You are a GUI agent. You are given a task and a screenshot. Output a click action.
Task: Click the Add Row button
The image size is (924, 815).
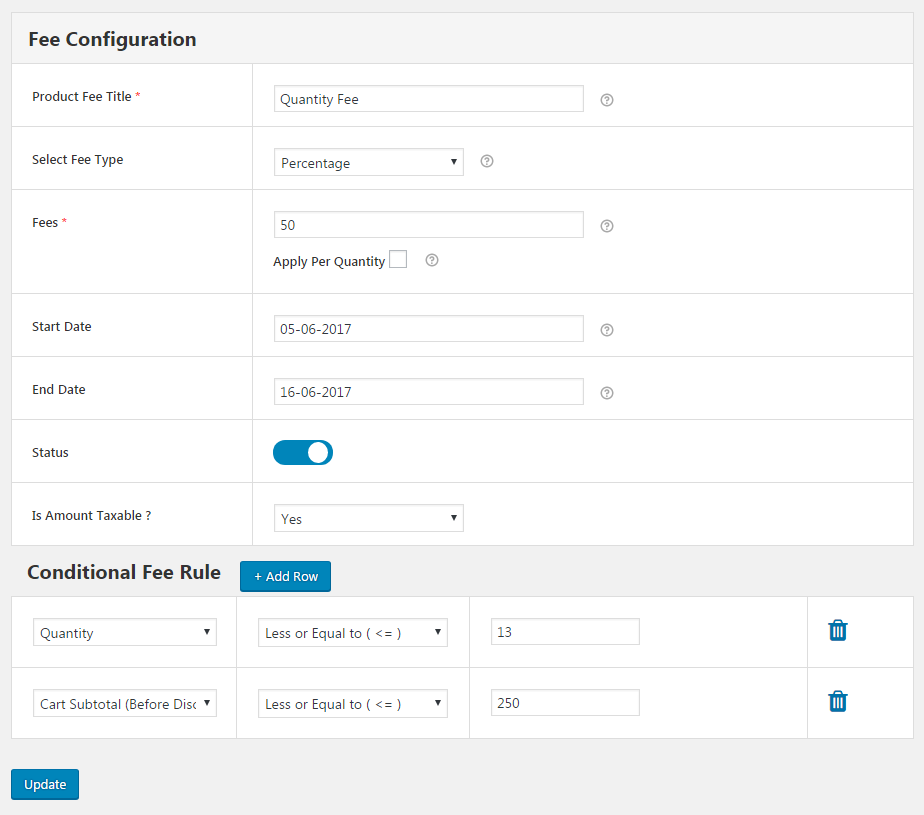pos(285,576)
